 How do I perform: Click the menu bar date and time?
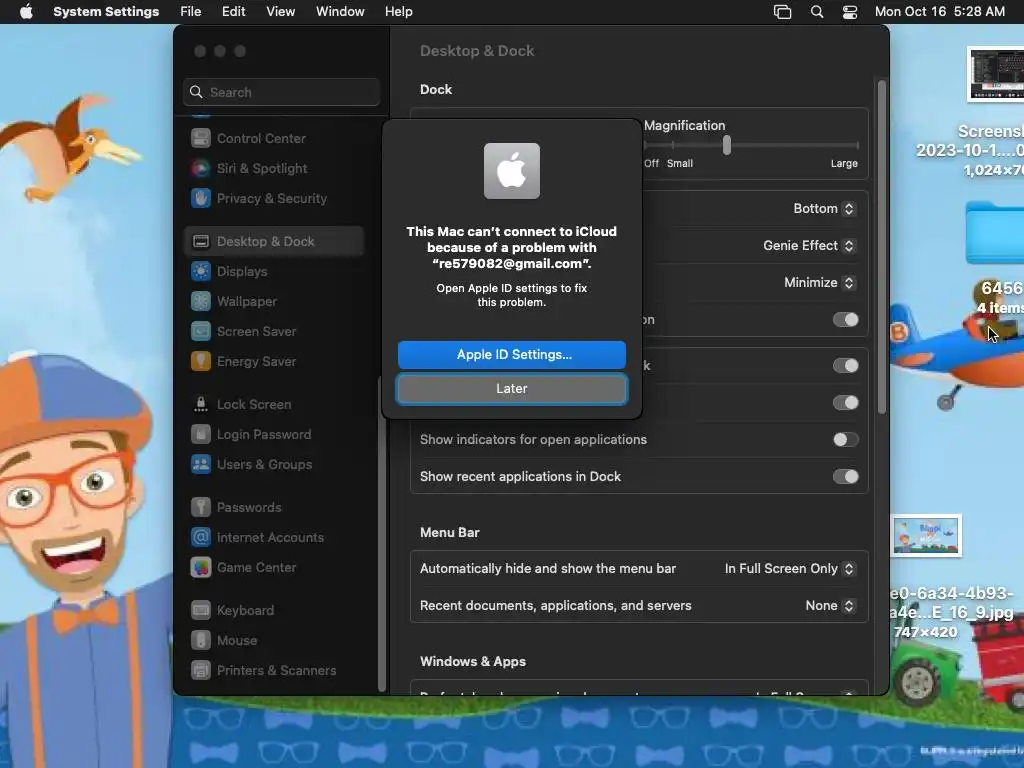(939, 12)
